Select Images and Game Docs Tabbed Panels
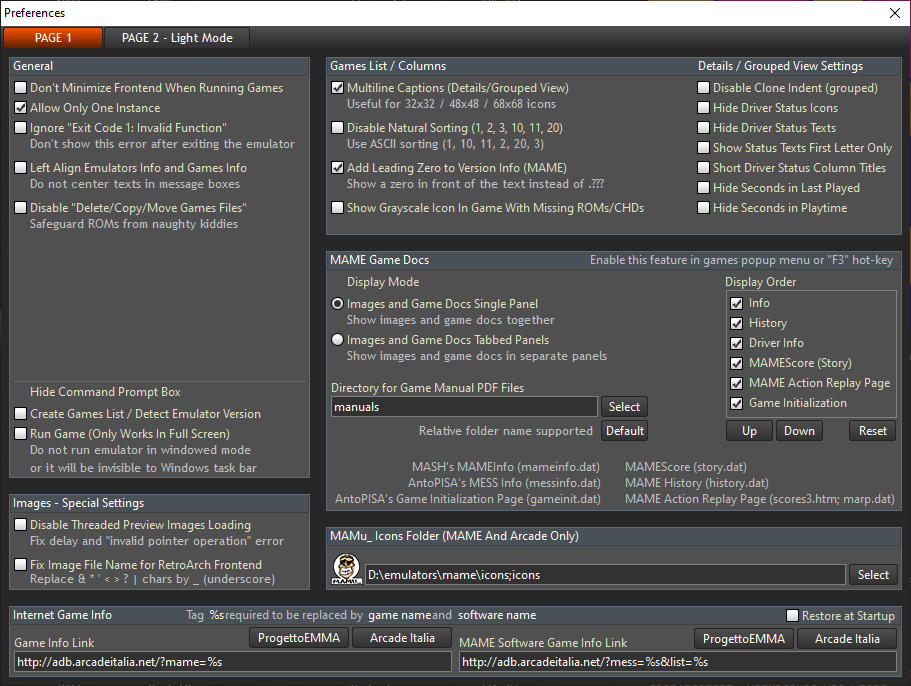This screenshot has height=686, width=911. [x=338, y=340]
